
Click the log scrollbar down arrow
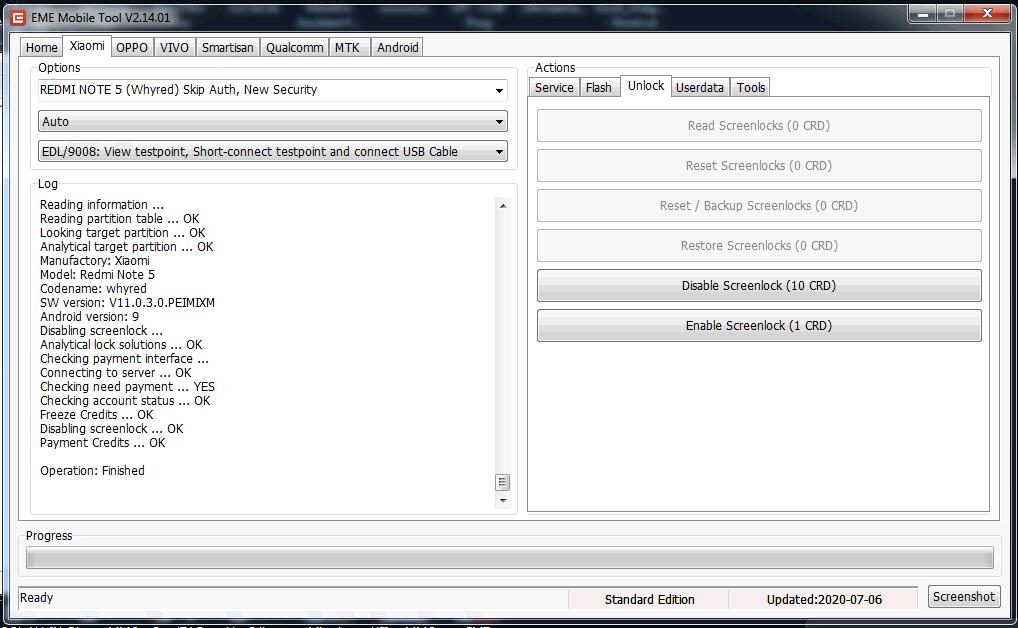click(x=503, y=501)
